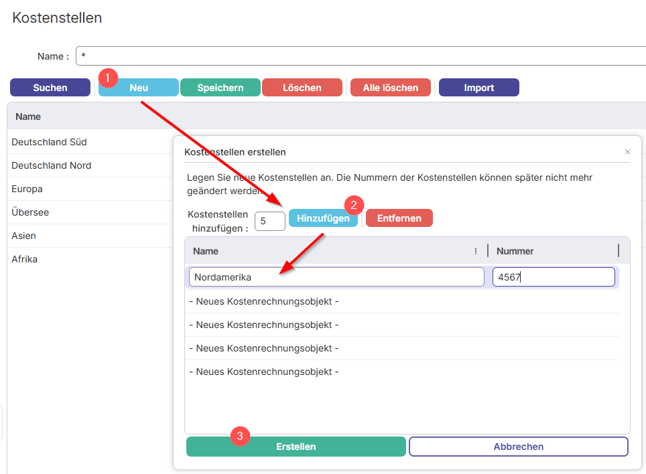The height and width of the screenshot is (474, 646).
Task: Click the red Löschen button beside Speichern
Action: click(x=302, y=88)
